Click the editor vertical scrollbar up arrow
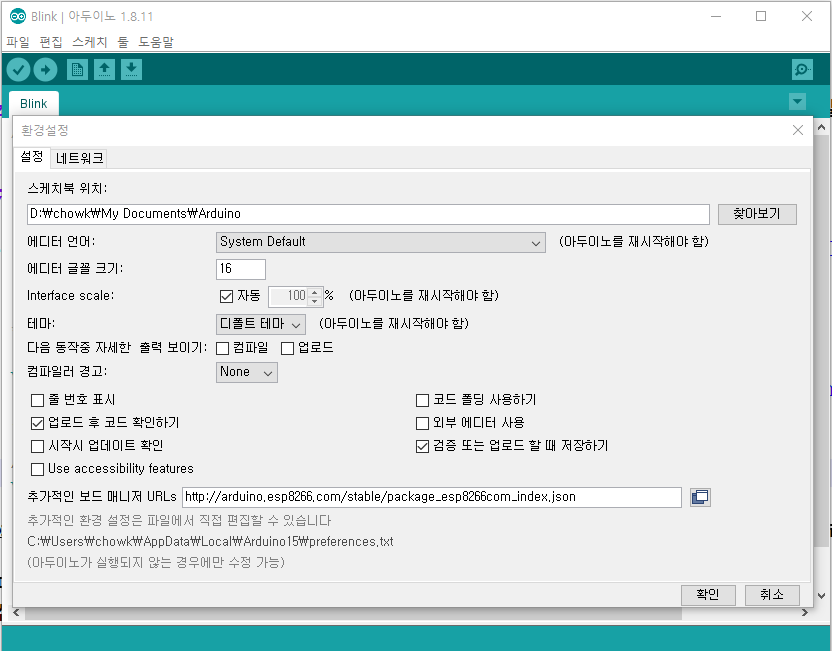 click(x=821, y=127)
